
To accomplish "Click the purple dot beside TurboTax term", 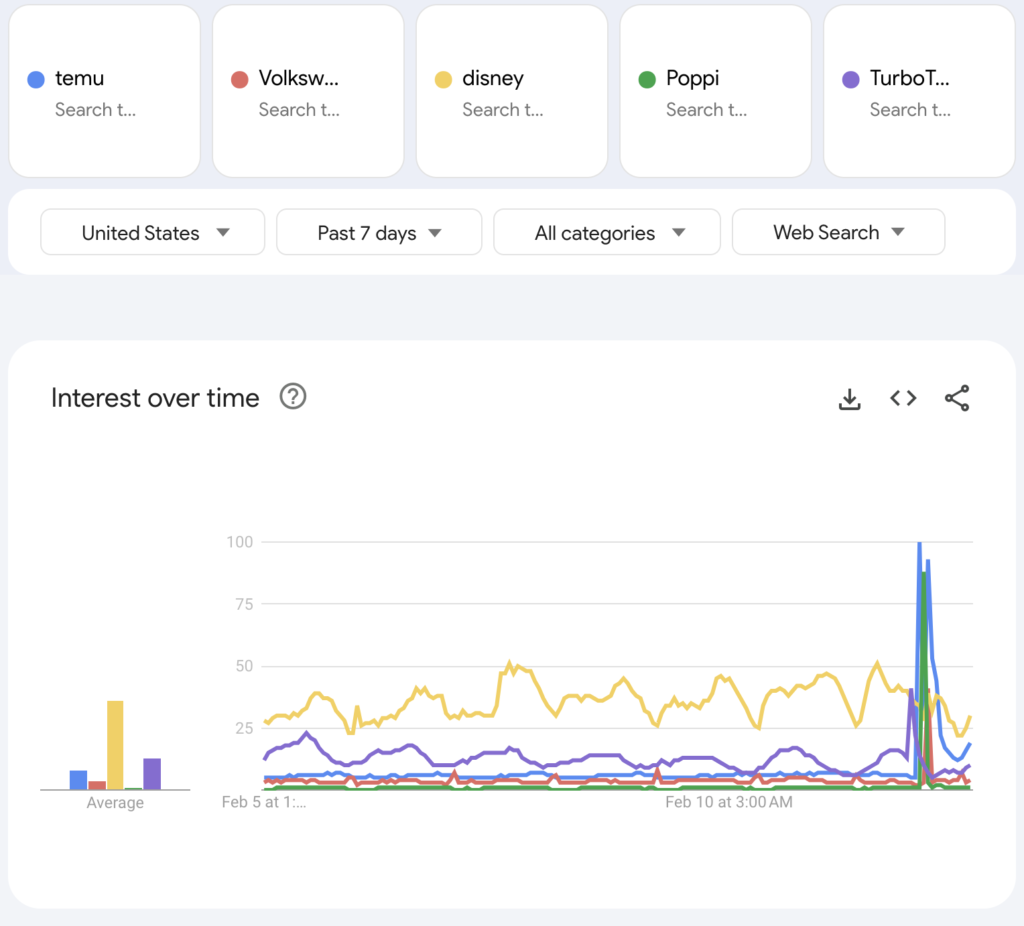I will coord(851,79).
